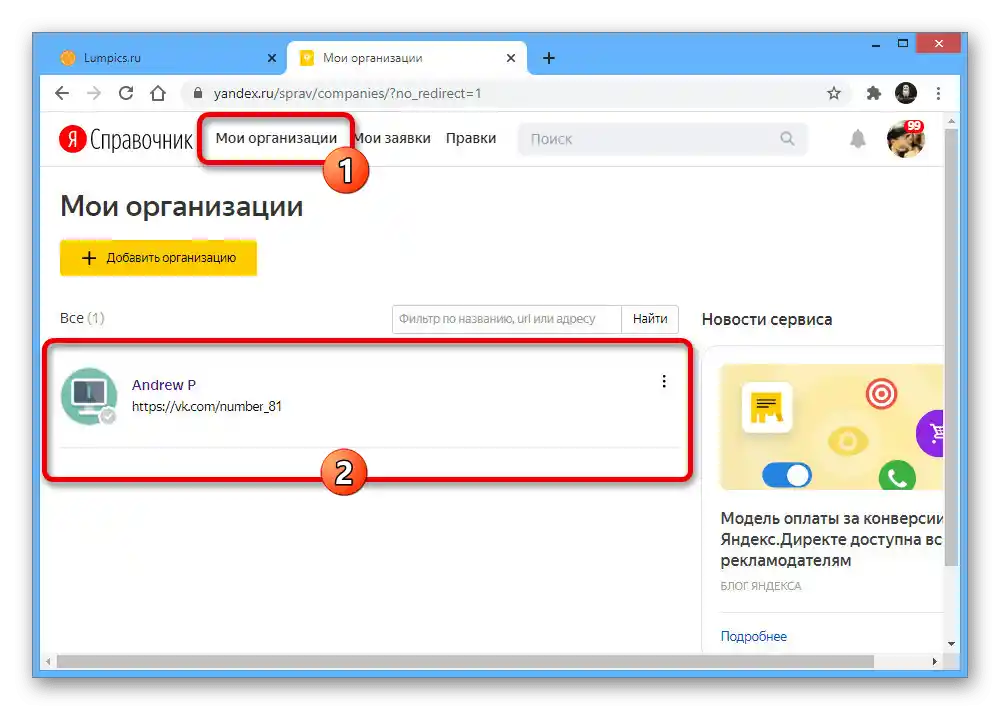This screenshot has height=710, width=1000.
Task: Open a new browser tab
Action: [x=548, y=58]
